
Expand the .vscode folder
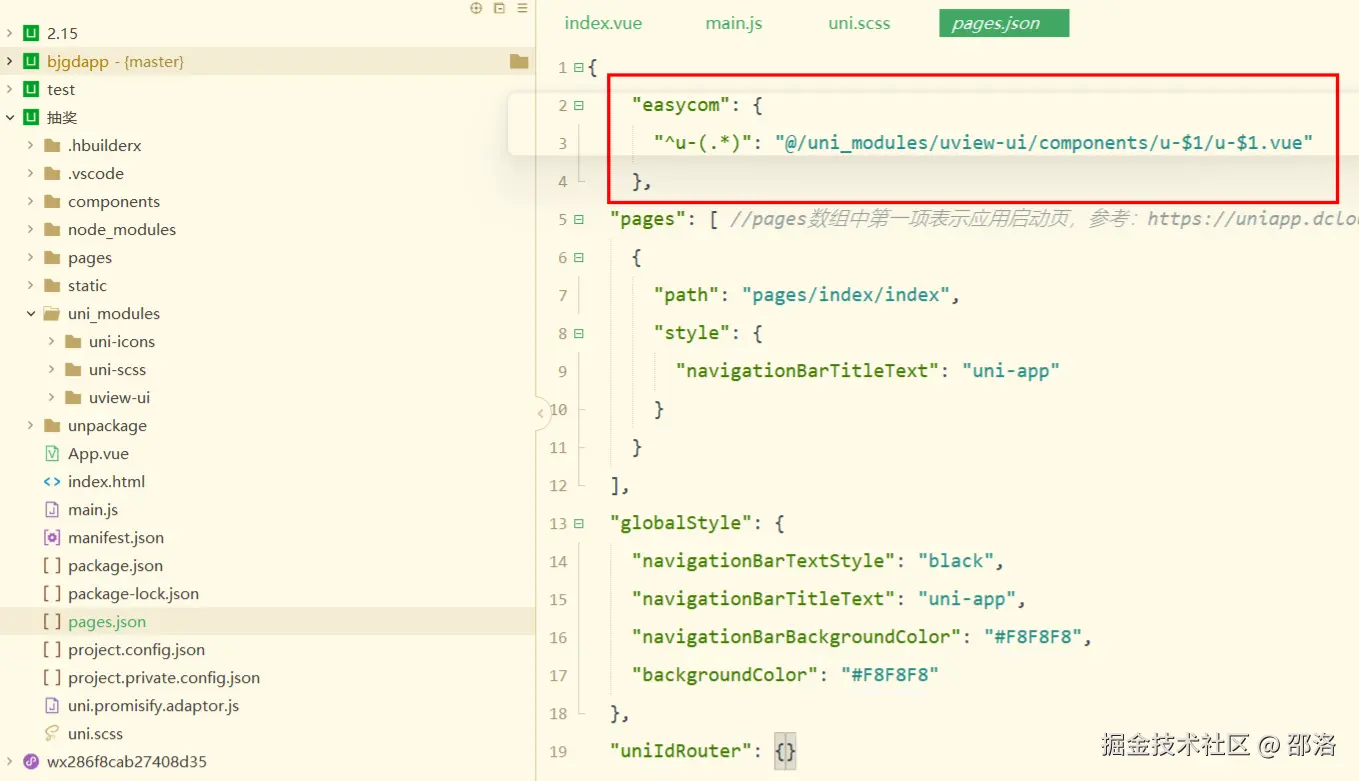(31, 173)
